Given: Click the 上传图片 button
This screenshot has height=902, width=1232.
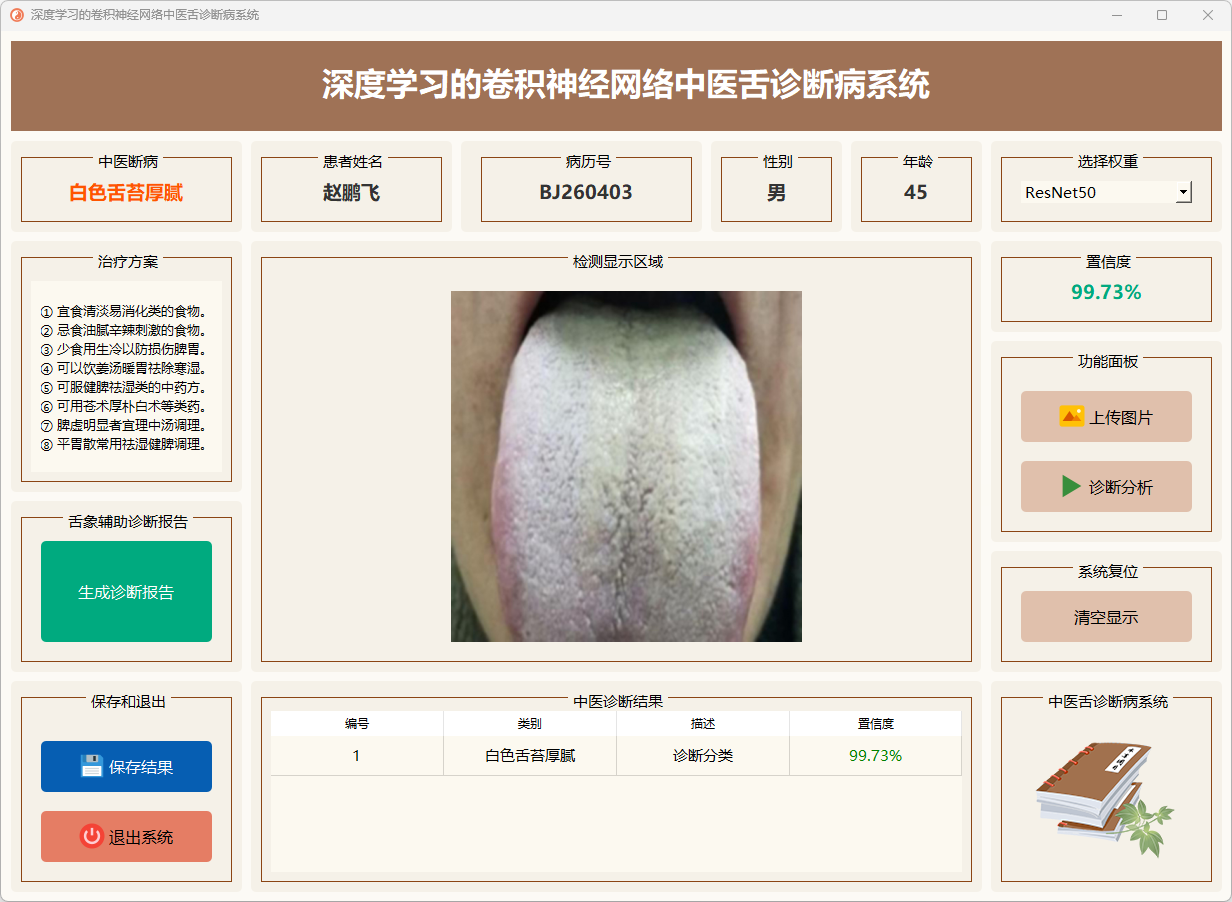Looking at the screenshot, I should tap(1106, 417).
